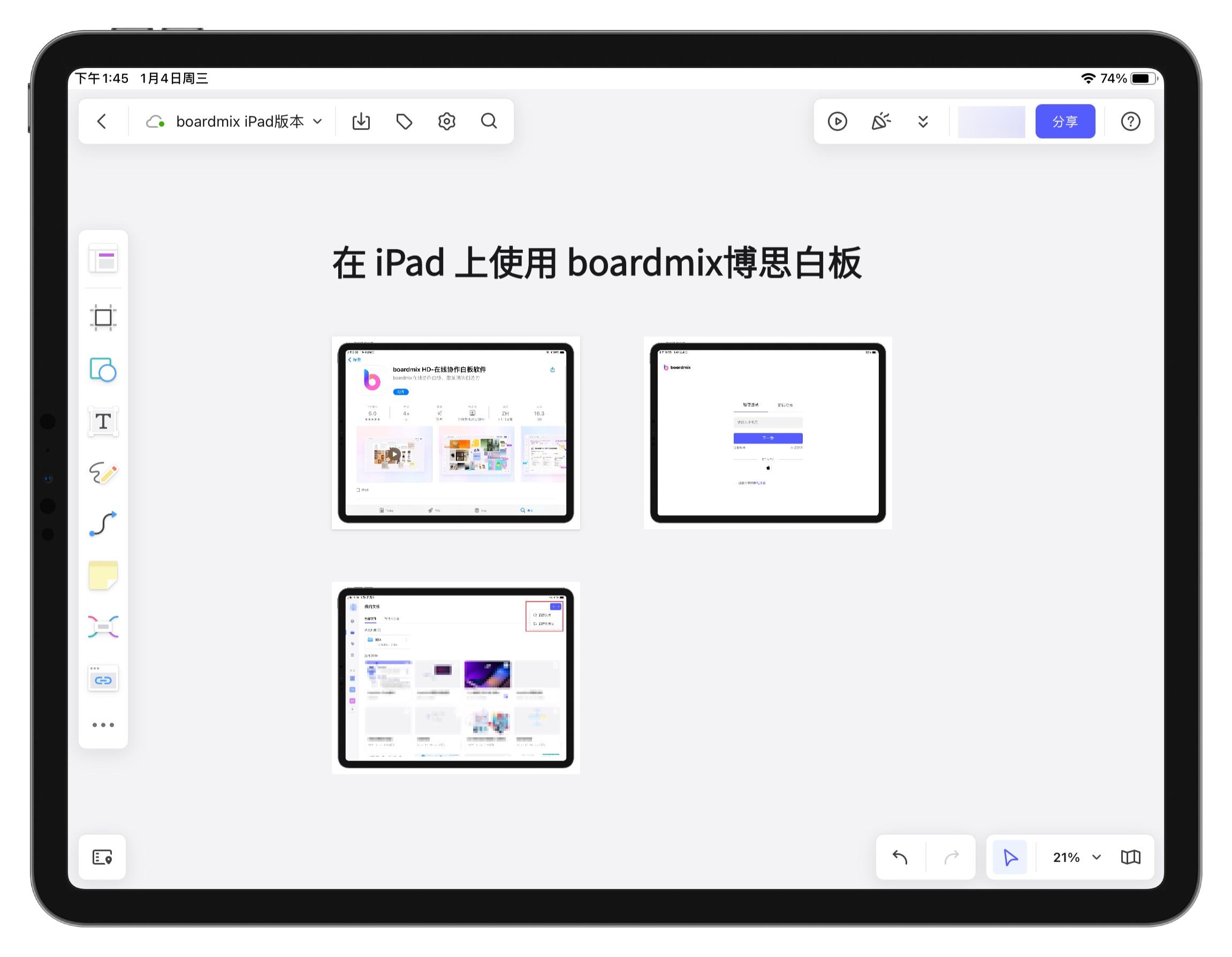Toggle the laser pointer
Viewport: 1232px width, 957px height.
click(x=881, y=121)
